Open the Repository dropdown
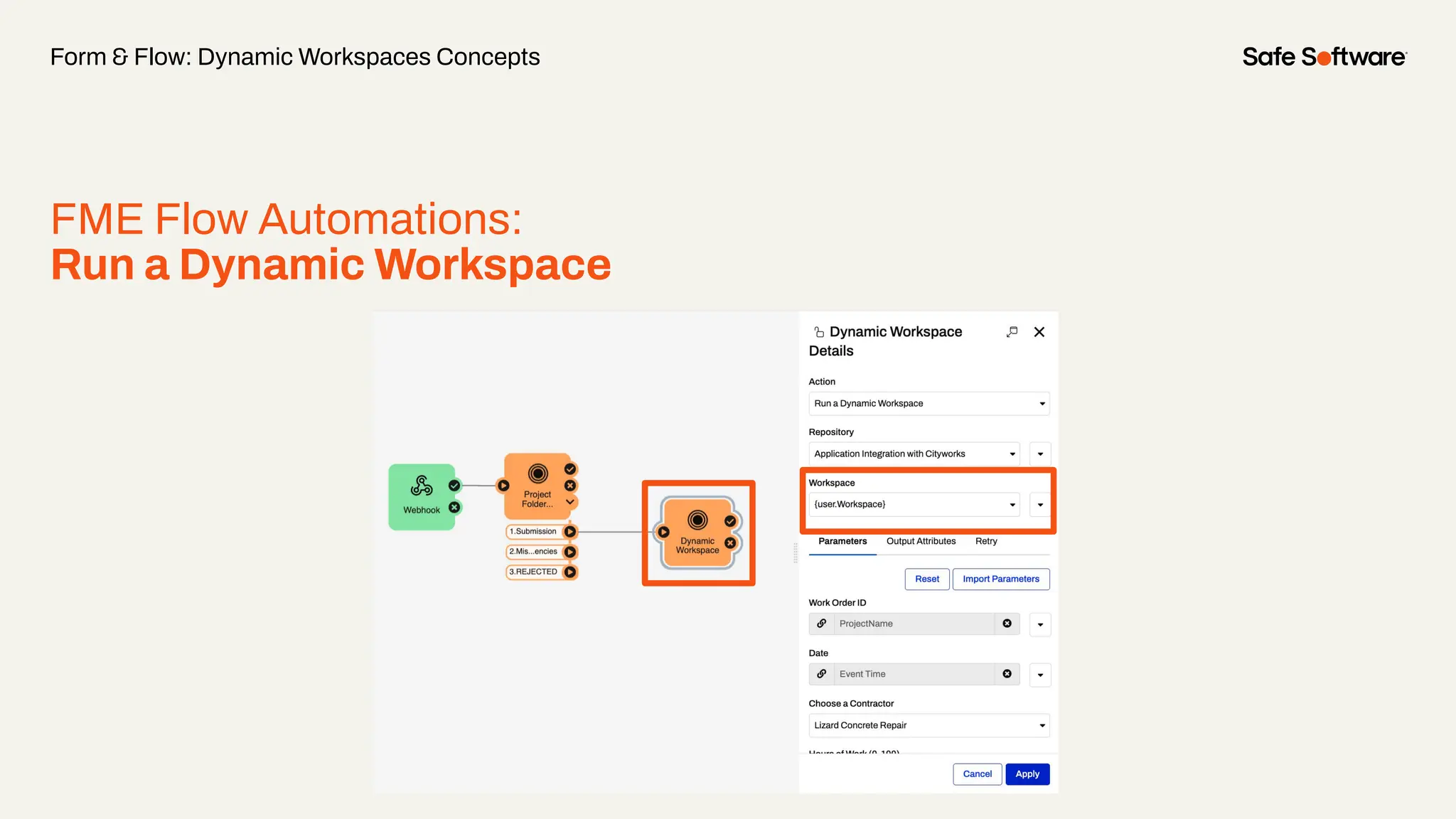This screenshot has width=1456, height=819. (x=914, y=454)
